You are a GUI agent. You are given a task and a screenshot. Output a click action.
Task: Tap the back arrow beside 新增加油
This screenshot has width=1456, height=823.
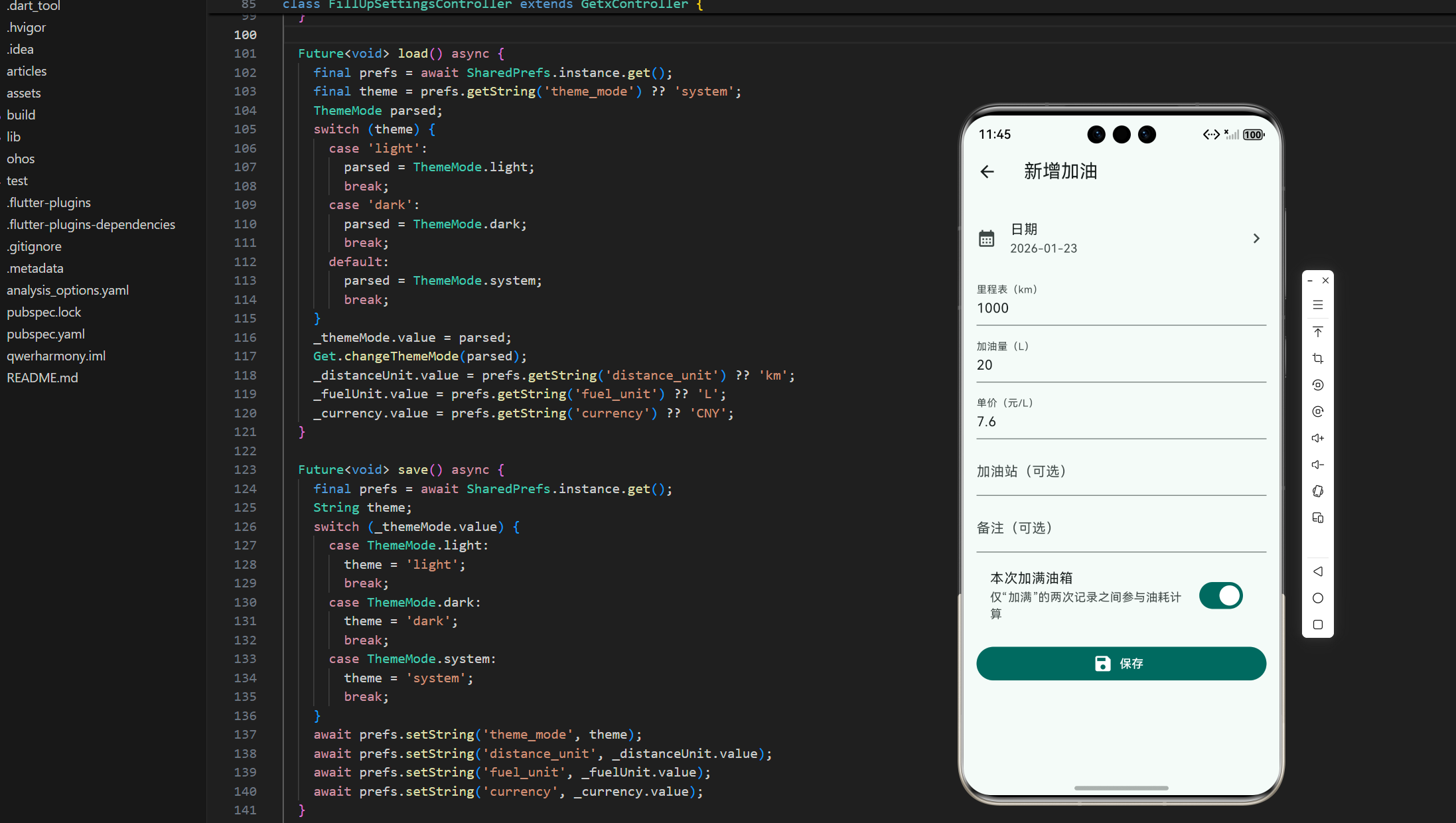pos(987,172)
